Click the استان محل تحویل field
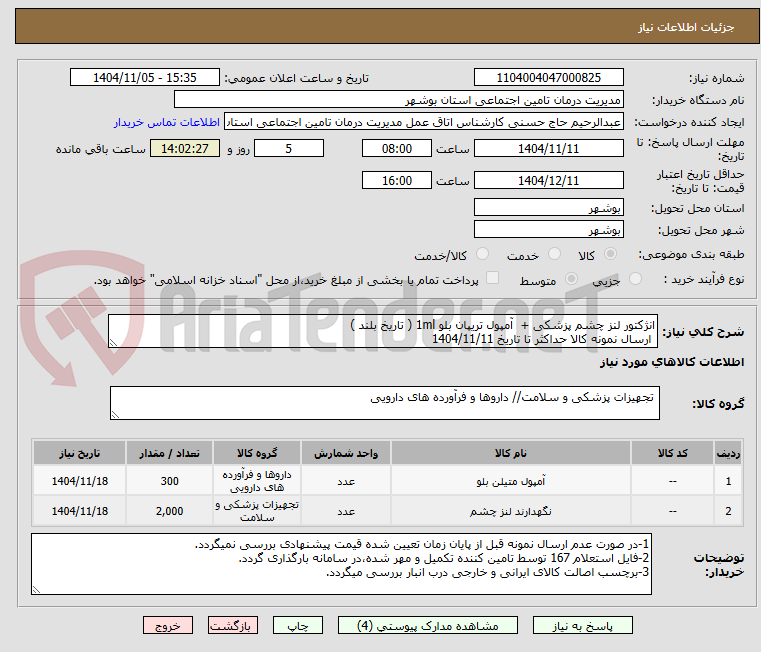 click(x=548, y=208)
